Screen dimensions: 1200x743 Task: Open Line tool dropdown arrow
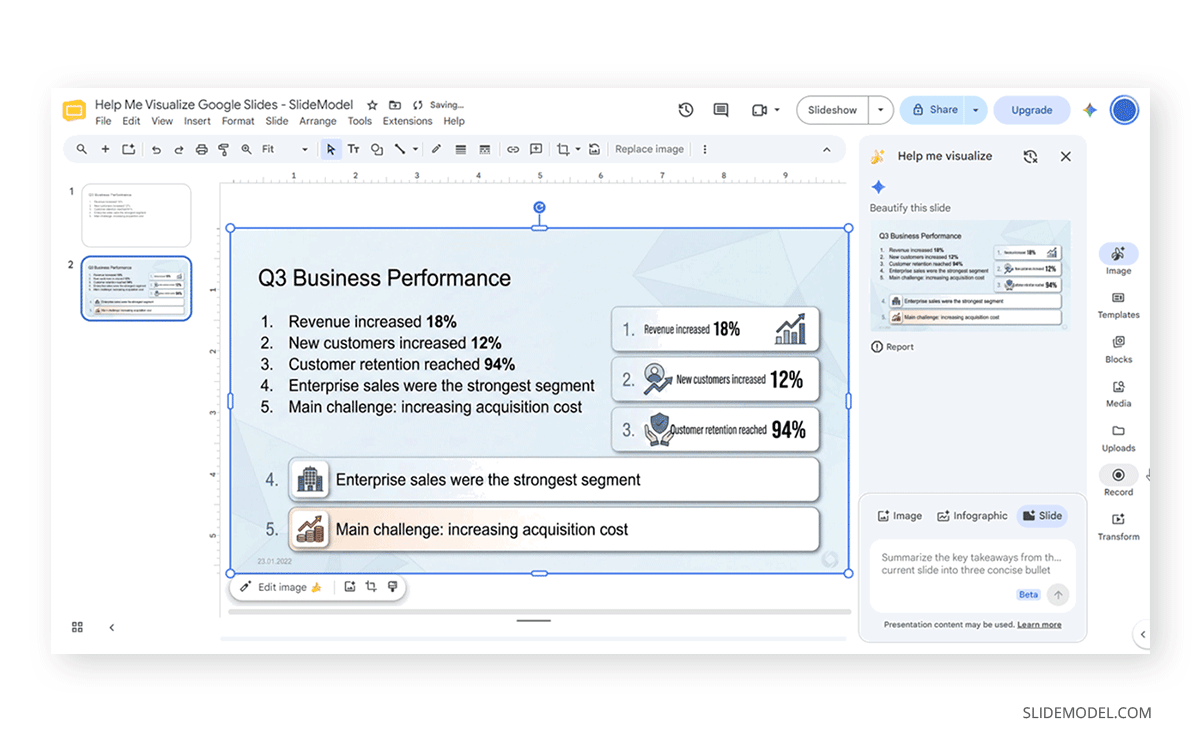point(415,149)
